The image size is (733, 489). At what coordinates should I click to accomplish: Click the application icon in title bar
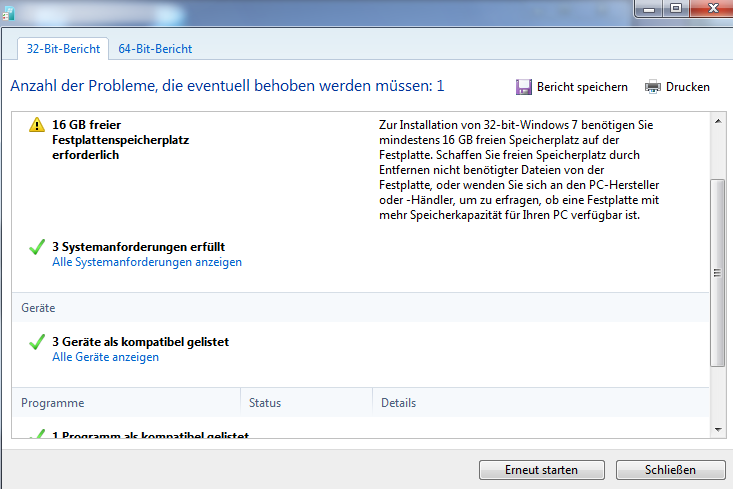point(8,13)
